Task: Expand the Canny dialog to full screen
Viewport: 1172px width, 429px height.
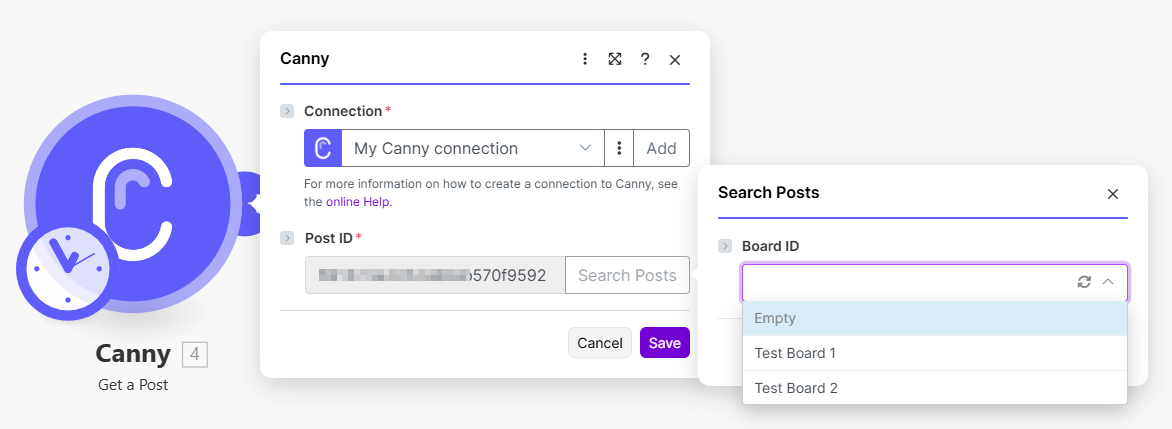Action: 615,59
